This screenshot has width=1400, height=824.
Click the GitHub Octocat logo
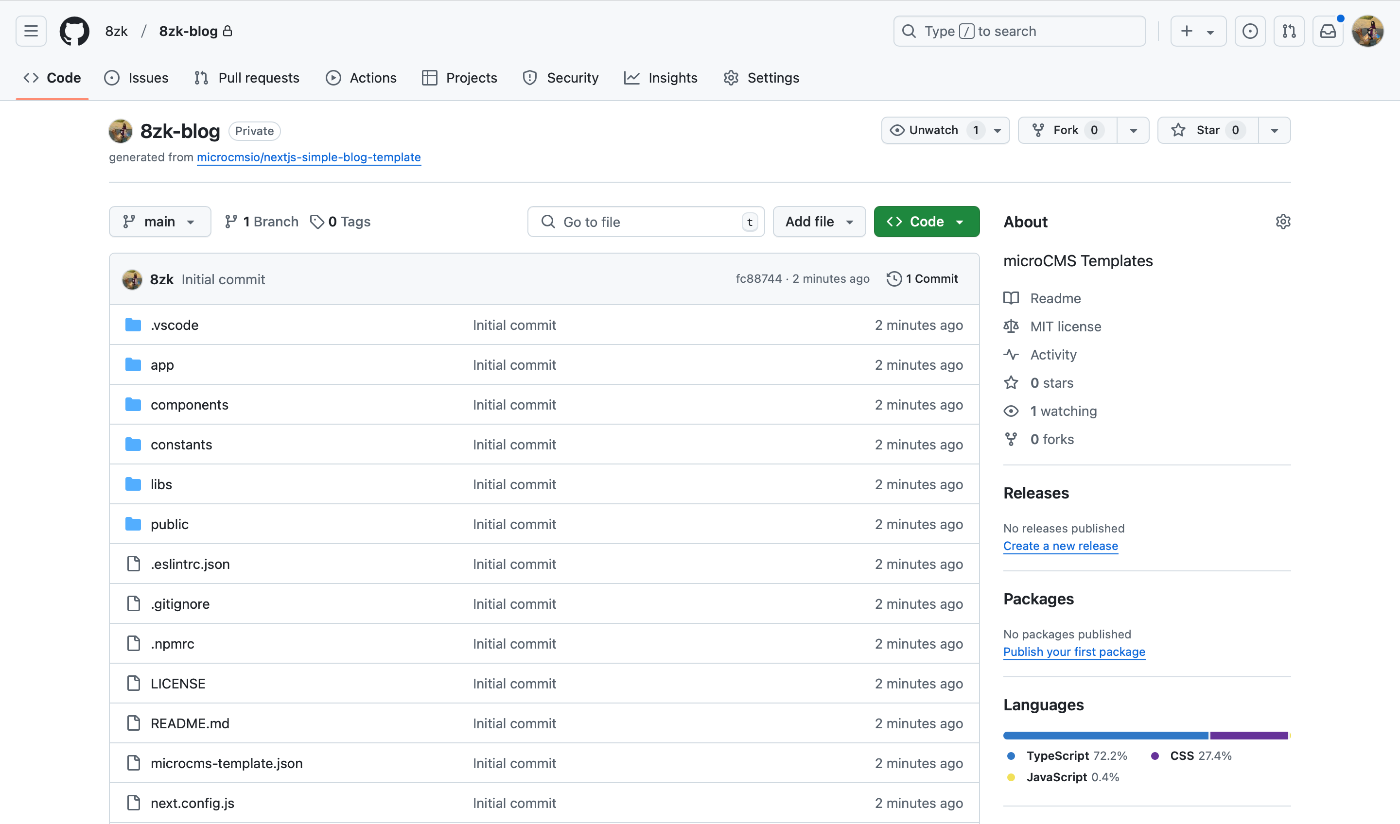pyautogui.click(x=74, y=31)
